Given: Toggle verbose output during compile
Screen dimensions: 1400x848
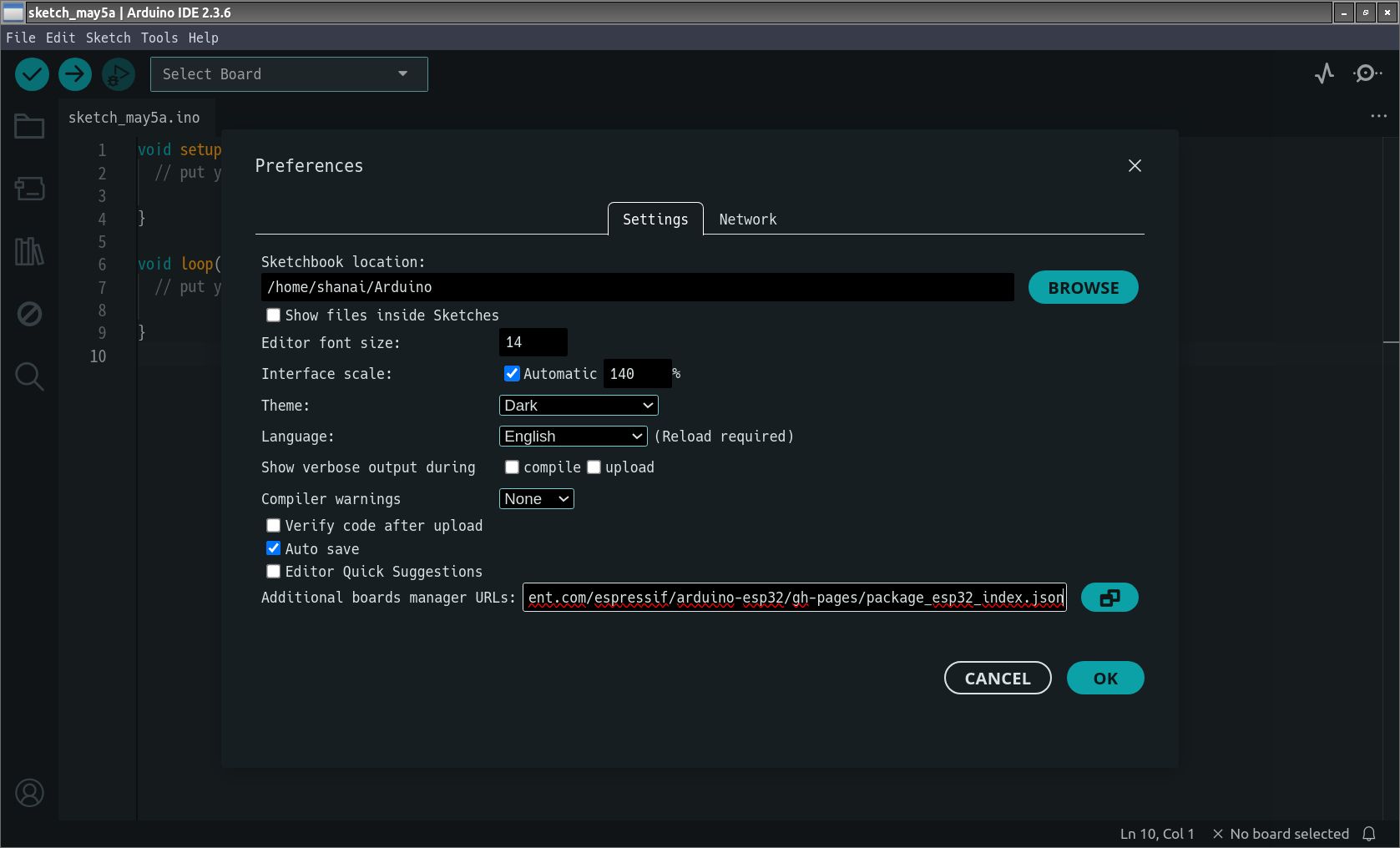Looking at the screenshot, I should [512, 467].
